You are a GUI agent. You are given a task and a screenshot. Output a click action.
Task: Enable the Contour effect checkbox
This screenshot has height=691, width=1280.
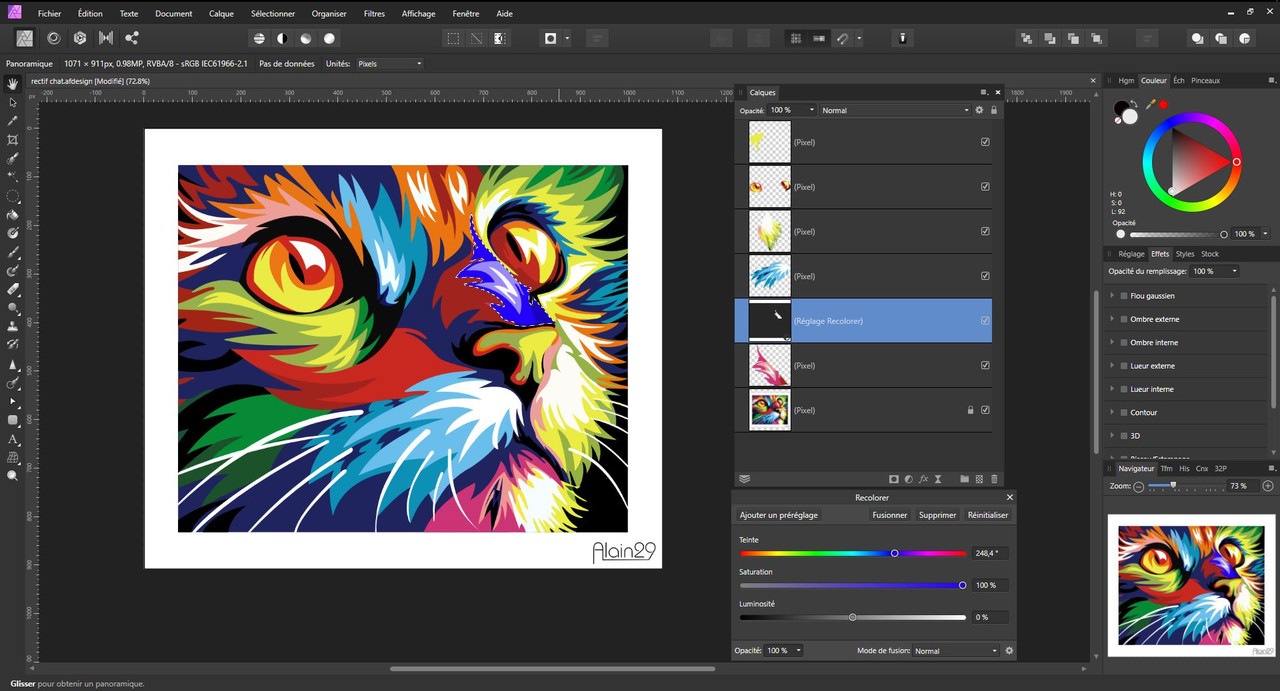tap(1124, 412)
